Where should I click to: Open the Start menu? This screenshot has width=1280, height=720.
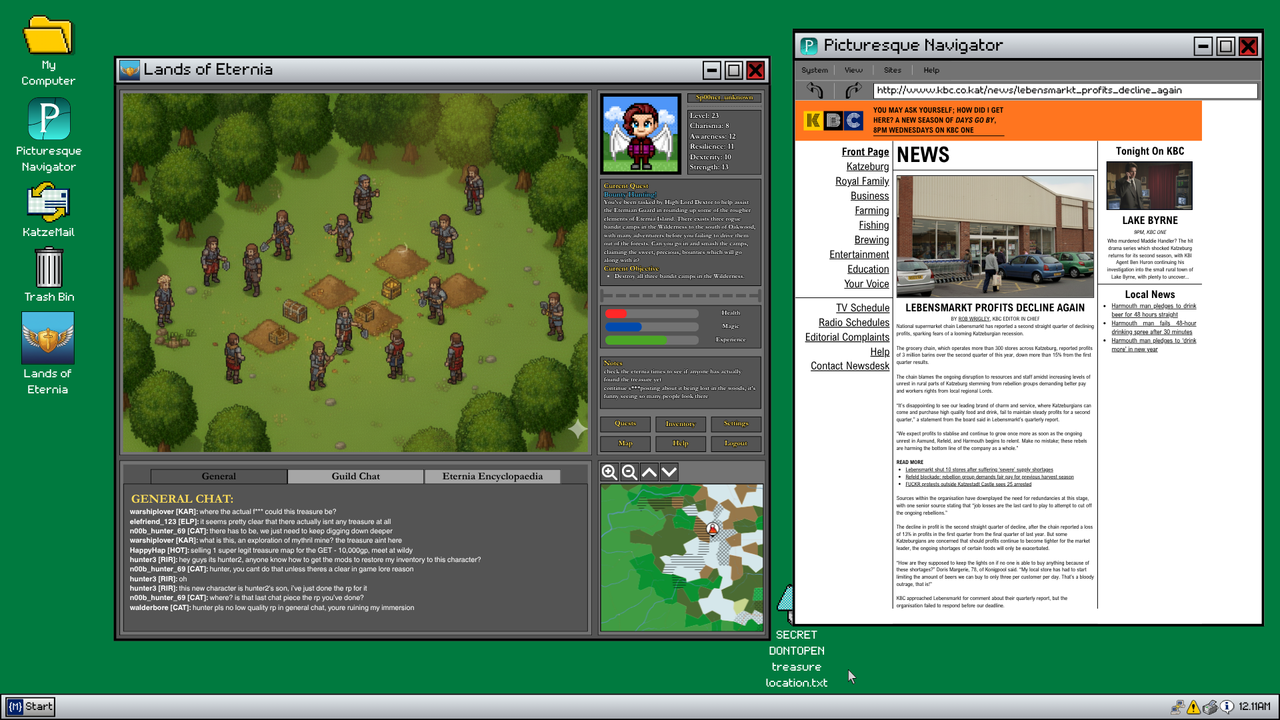click(x=29, y=706)
